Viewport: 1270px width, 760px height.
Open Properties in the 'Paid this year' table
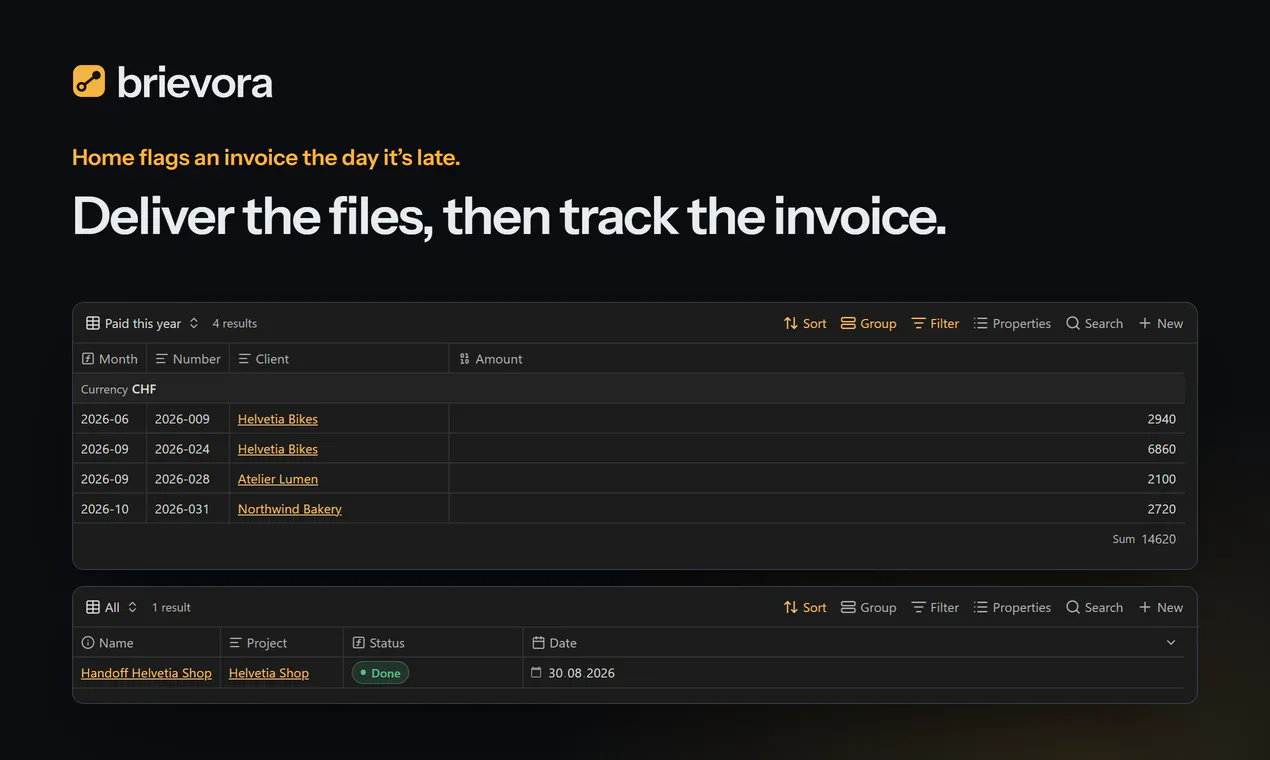coord(1012,324)
